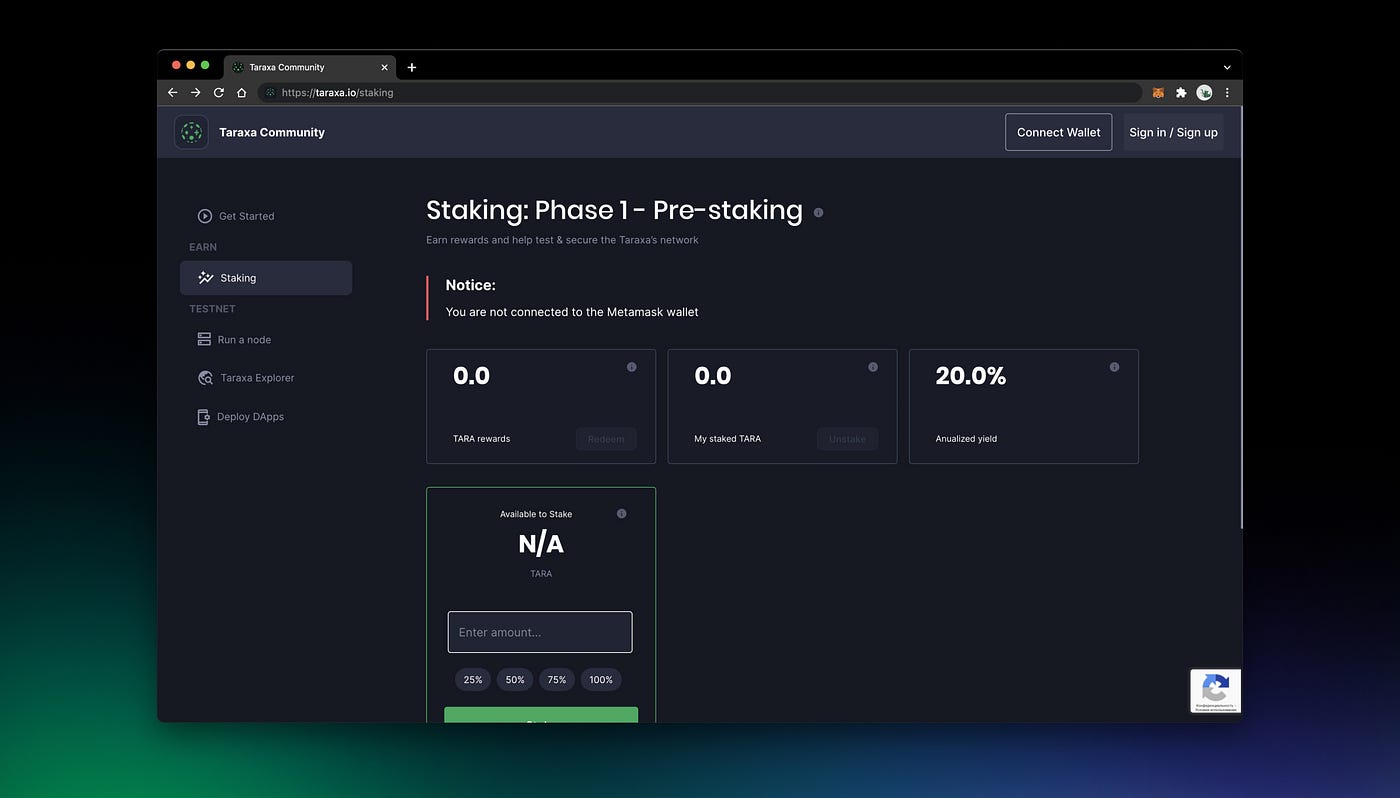The width and height of the screenshot is (1400, 798).
Task: Click the N/A available amount text
Action: click(541, 544)
